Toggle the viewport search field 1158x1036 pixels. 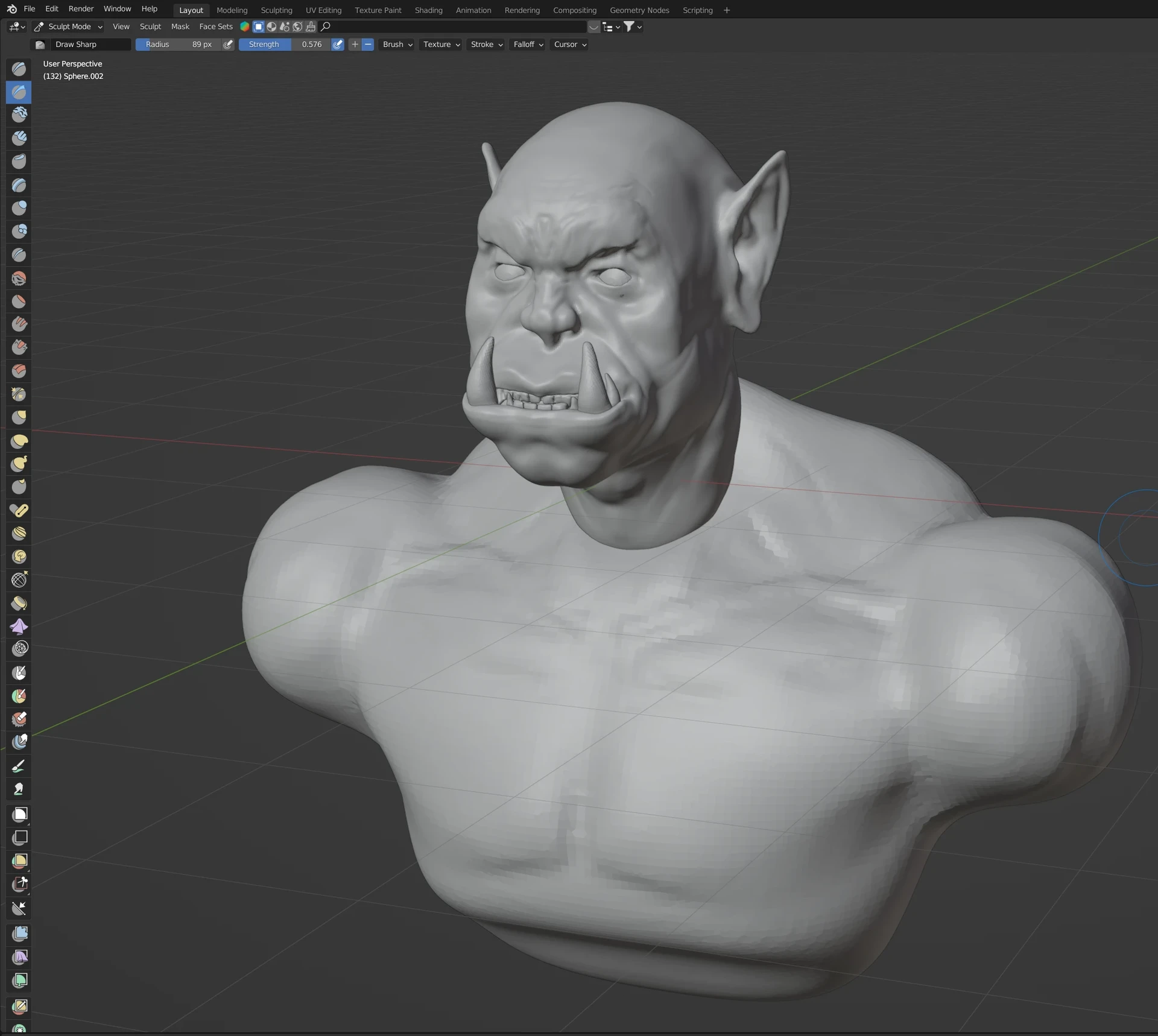click(x=326, y=27)
